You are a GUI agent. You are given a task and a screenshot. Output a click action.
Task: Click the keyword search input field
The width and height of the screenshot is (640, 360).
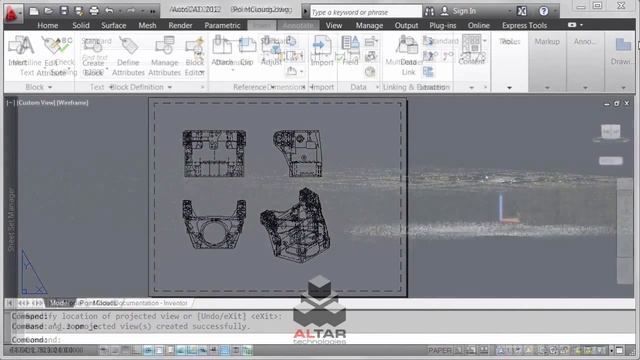pos(366,12)
